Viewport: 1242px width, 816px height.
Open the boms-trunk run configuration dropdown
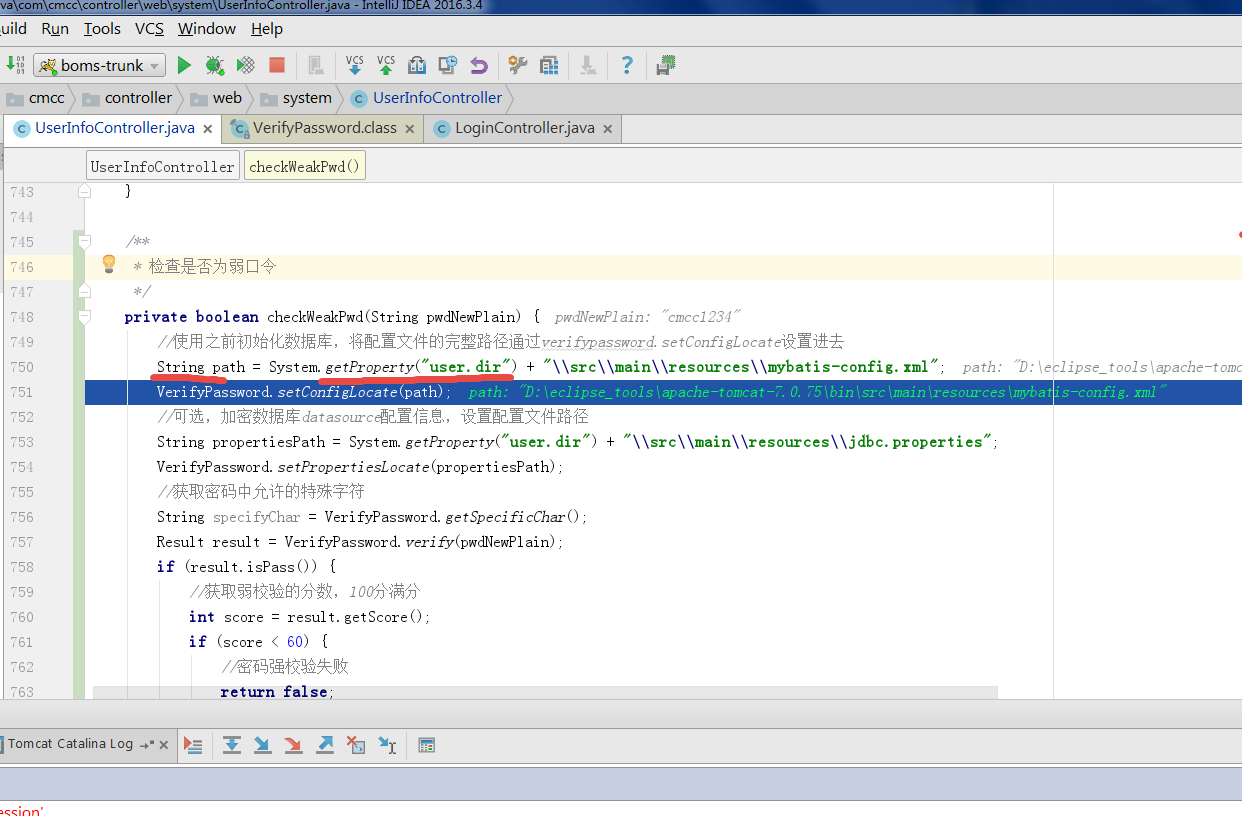(100, 66)
